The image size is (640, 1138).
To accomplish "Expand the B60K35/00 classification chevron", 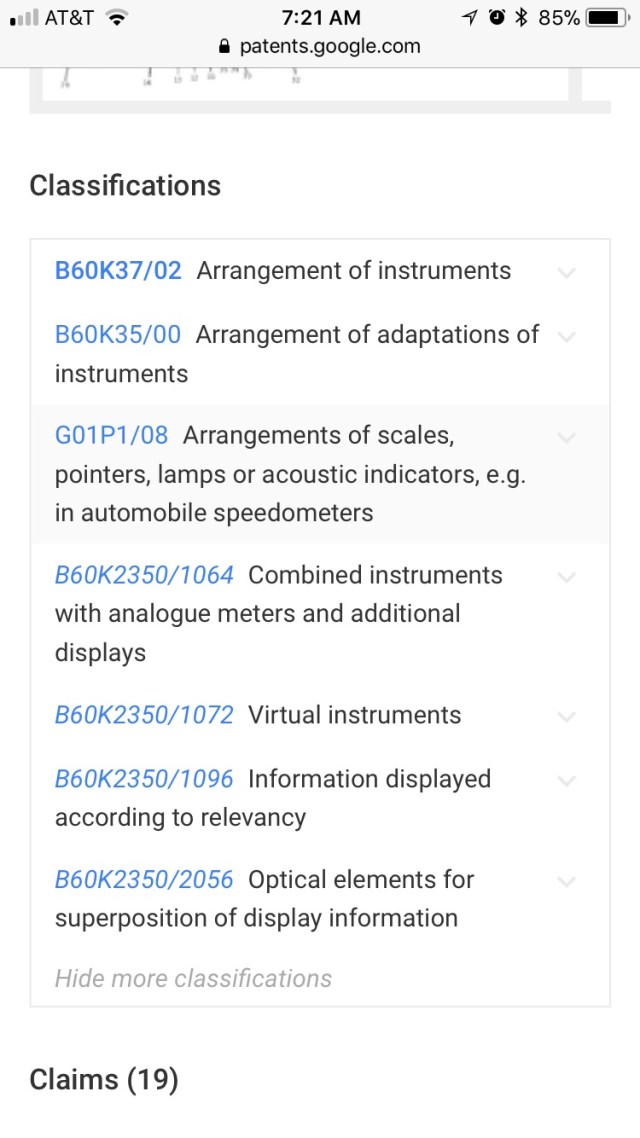I will click(566, 336).
